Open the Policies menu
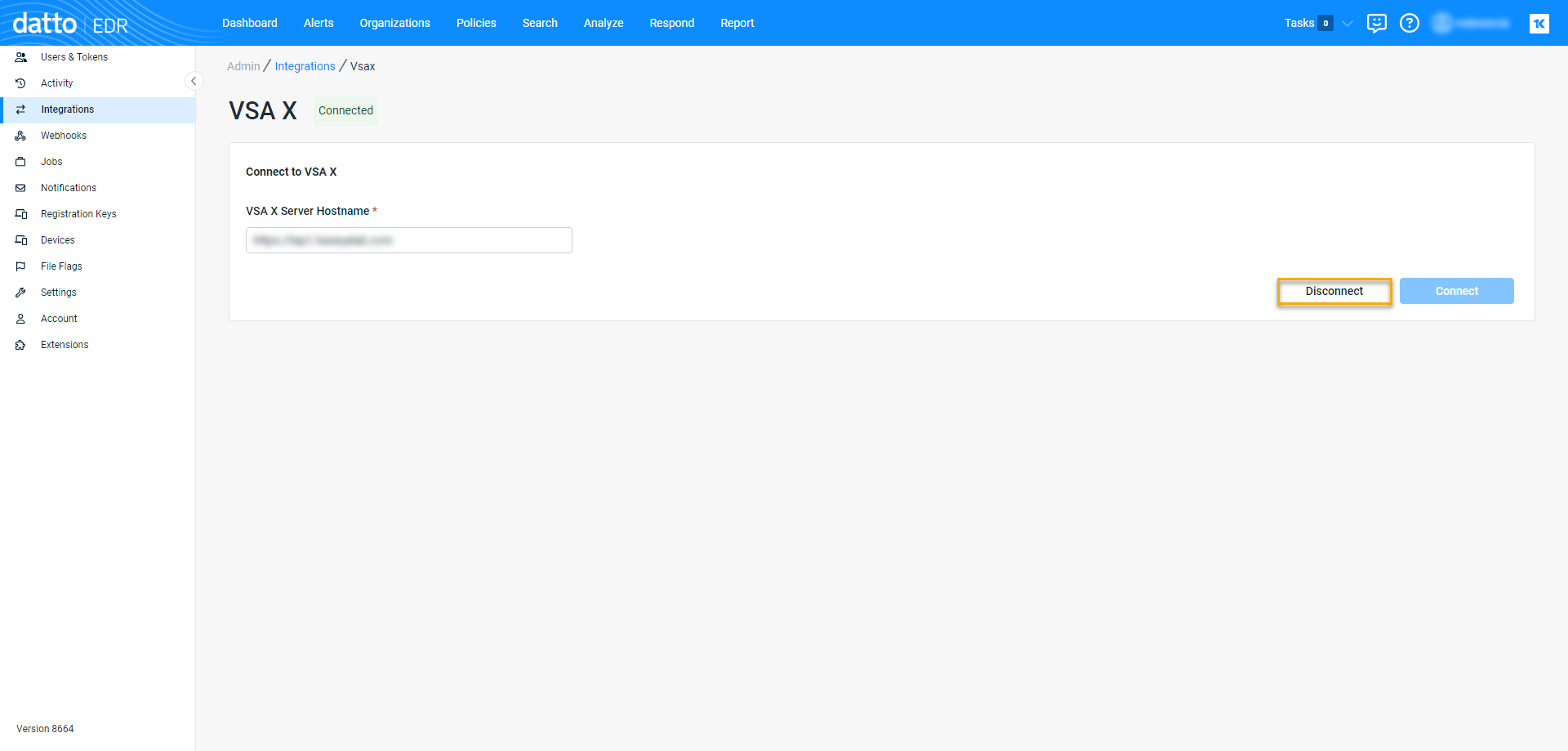Screen dimensions: 1568x751 point(476,23)
